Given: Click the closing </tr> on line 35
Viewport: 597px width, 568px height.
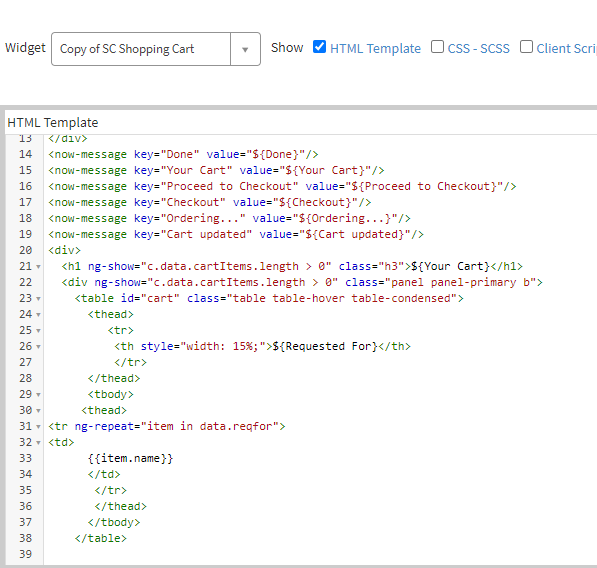Looking at the screenshot, I should pos(110,490).
